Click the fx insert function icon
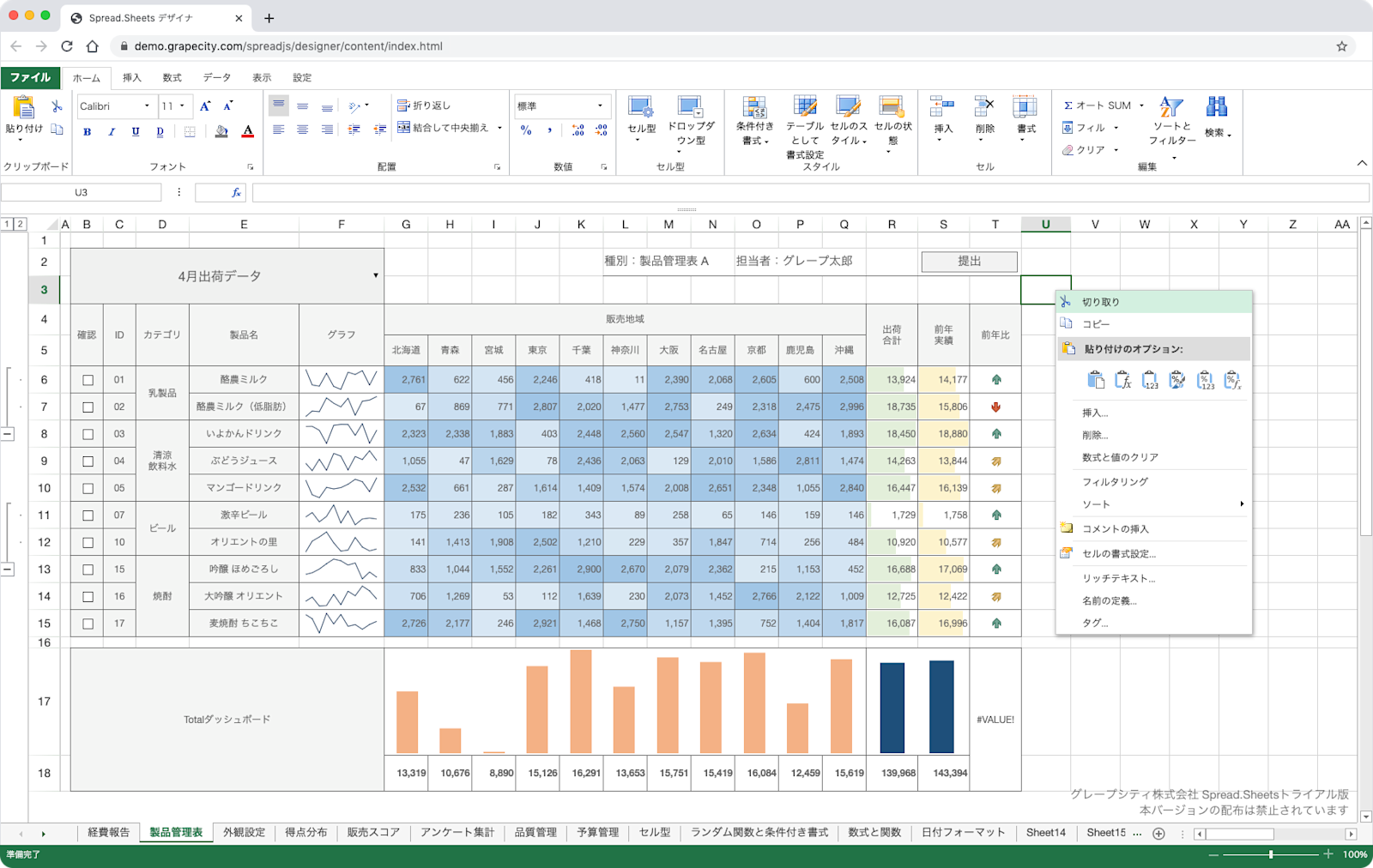This screenshot has height=868, width=1373. click(236, 193)
